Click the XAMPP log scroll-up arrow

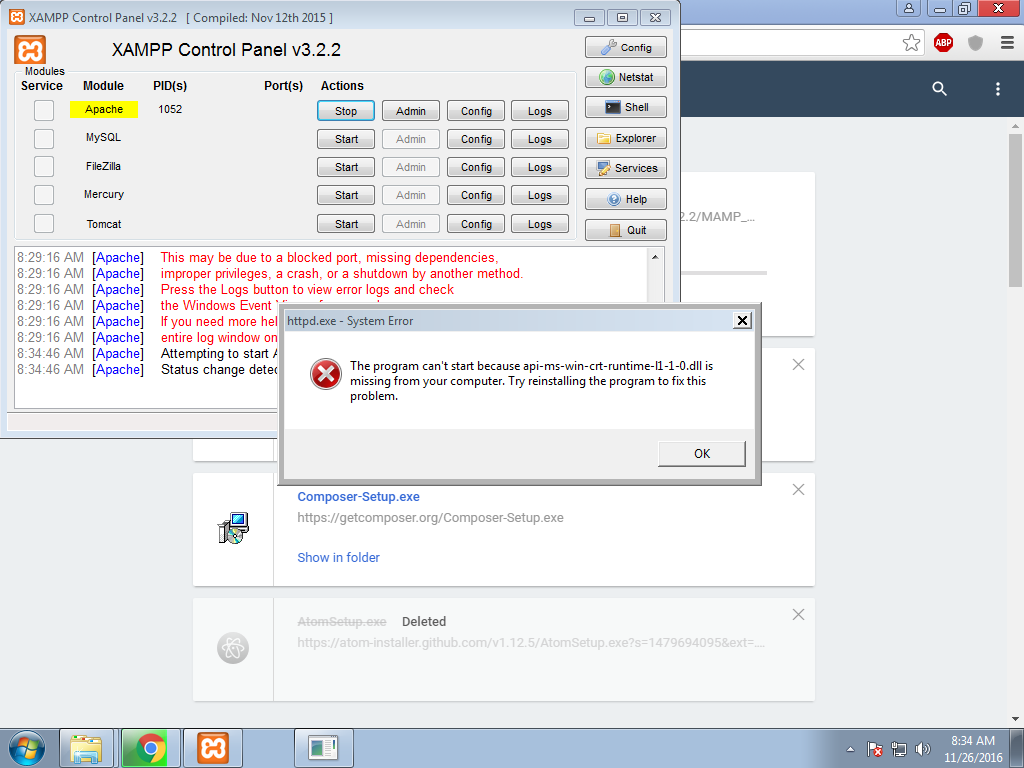(655, 257)
